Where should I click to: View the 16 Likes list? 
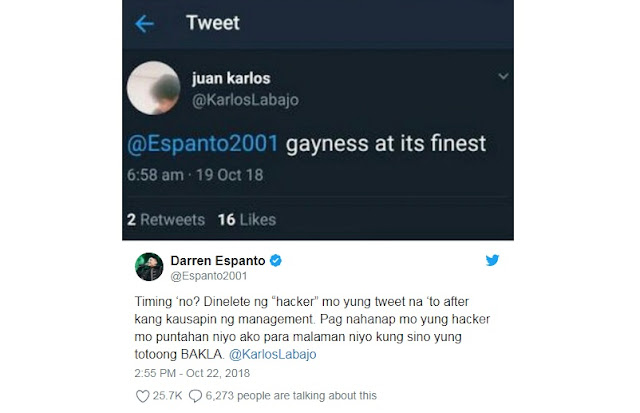click(247, 220)
